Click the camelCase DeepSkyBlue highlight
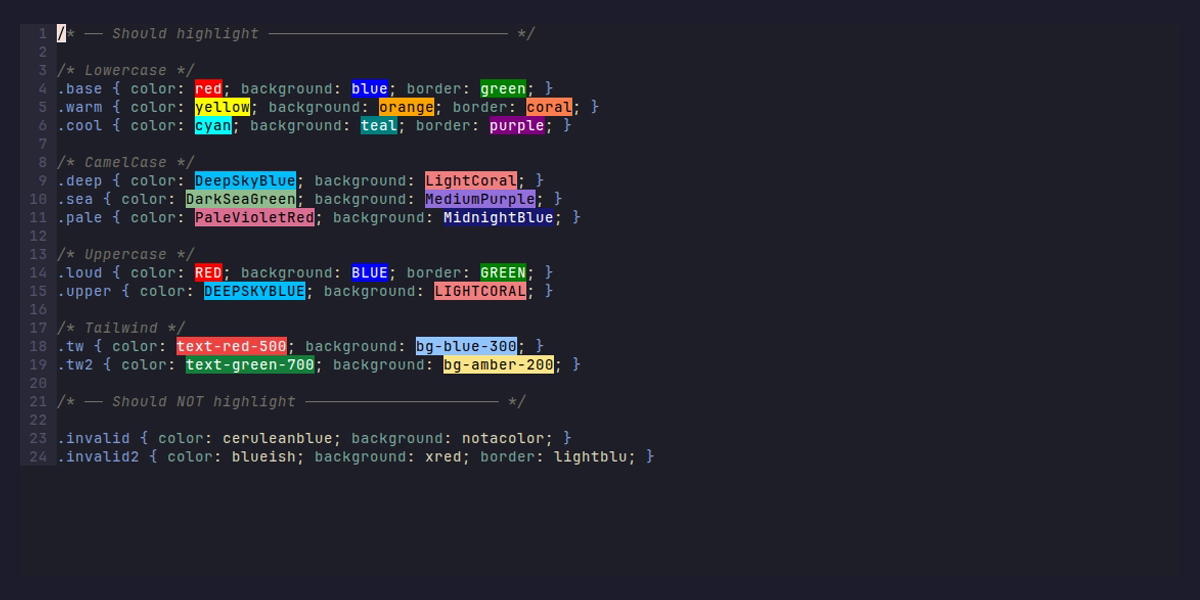 point(246,181)
